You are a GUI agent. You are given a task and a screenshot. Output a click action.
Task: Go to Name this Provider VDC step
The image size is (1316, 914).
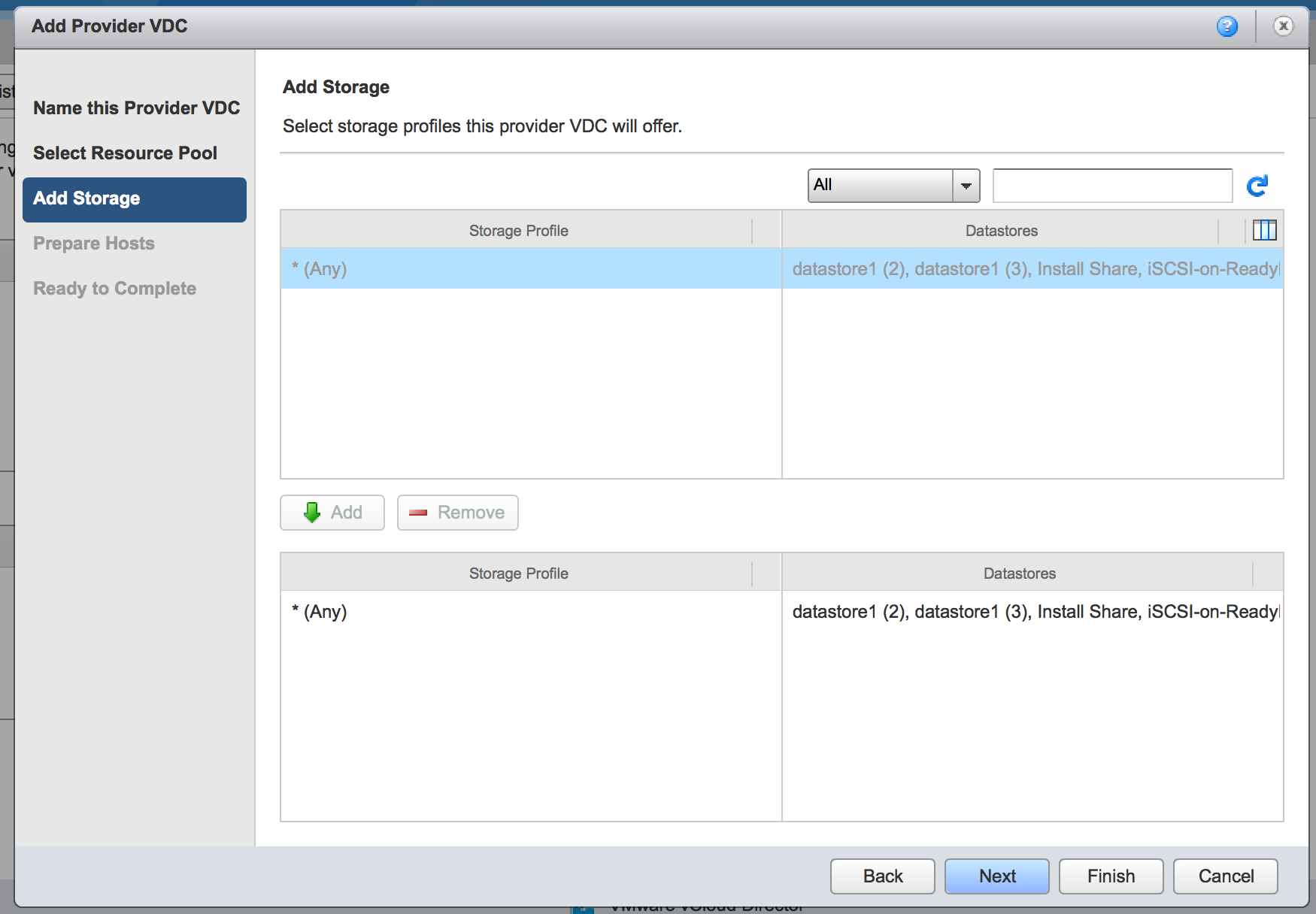[x=136, y=108]
